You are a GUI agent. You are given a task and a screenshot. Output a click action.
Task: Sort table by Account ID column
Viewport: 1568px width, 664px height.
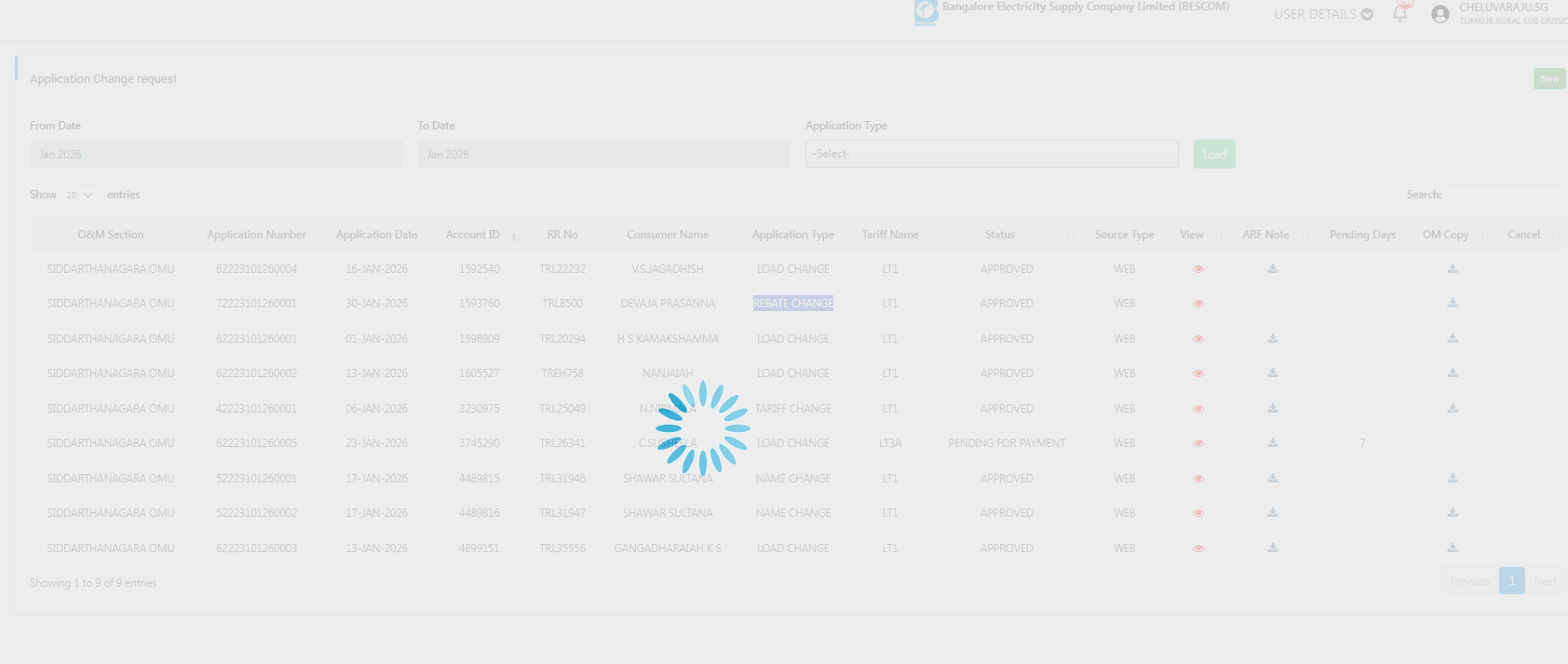tap(473, 235)
